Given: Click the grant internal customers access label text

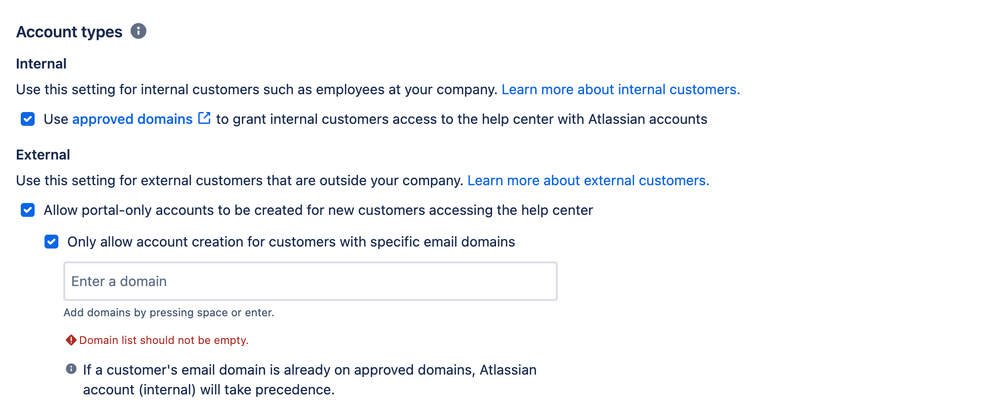Looking at the screenshot, I should click(462, 119).
